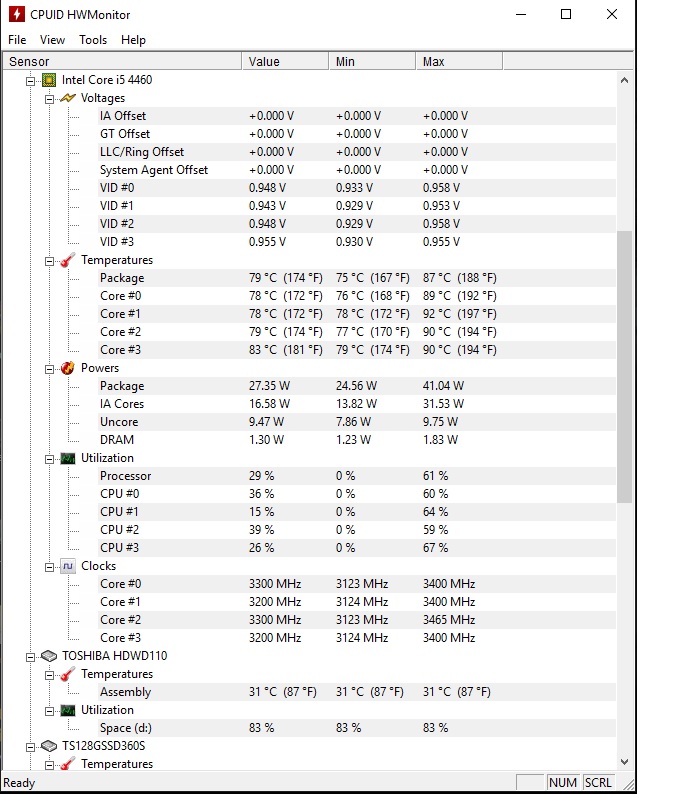Collapse the Voltages tree branch
Image resolution: width=684 pixels, height=794 pixels.
click(x=50, y=99)
